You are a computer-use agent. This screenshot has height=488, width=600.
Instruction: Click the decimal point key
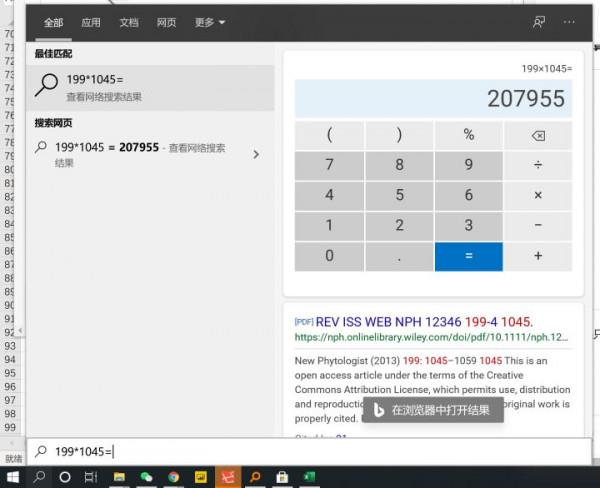(399, 256)
